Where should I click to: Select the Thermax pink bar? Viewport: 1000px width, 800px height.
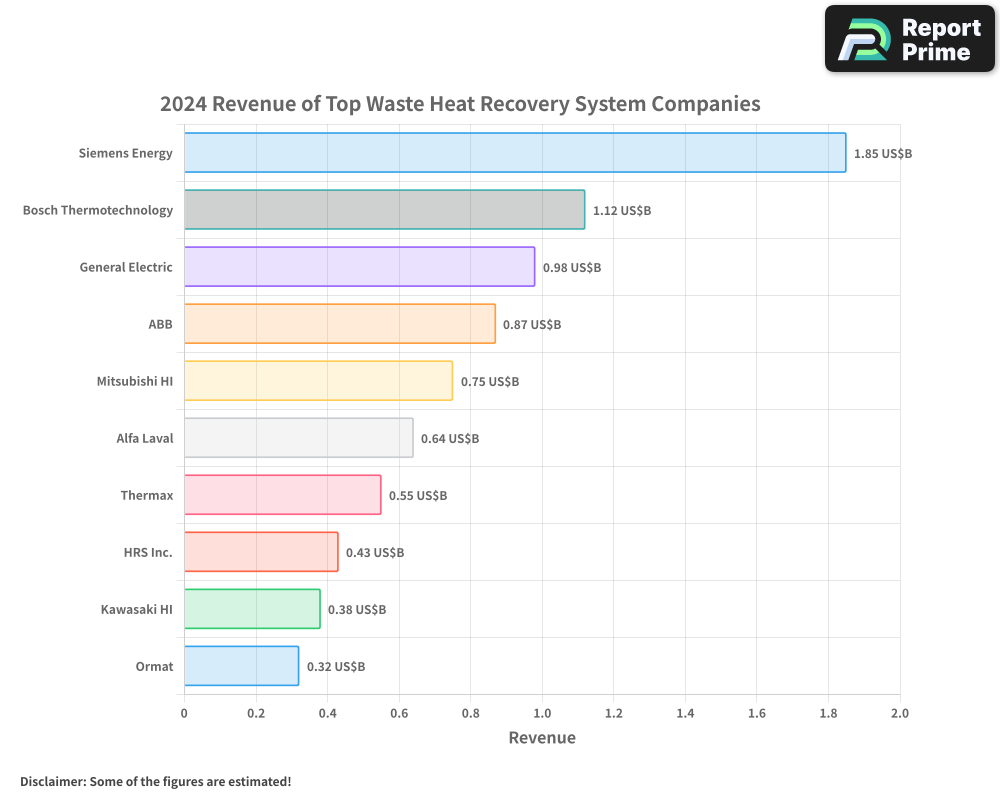(x=280, y=495)
